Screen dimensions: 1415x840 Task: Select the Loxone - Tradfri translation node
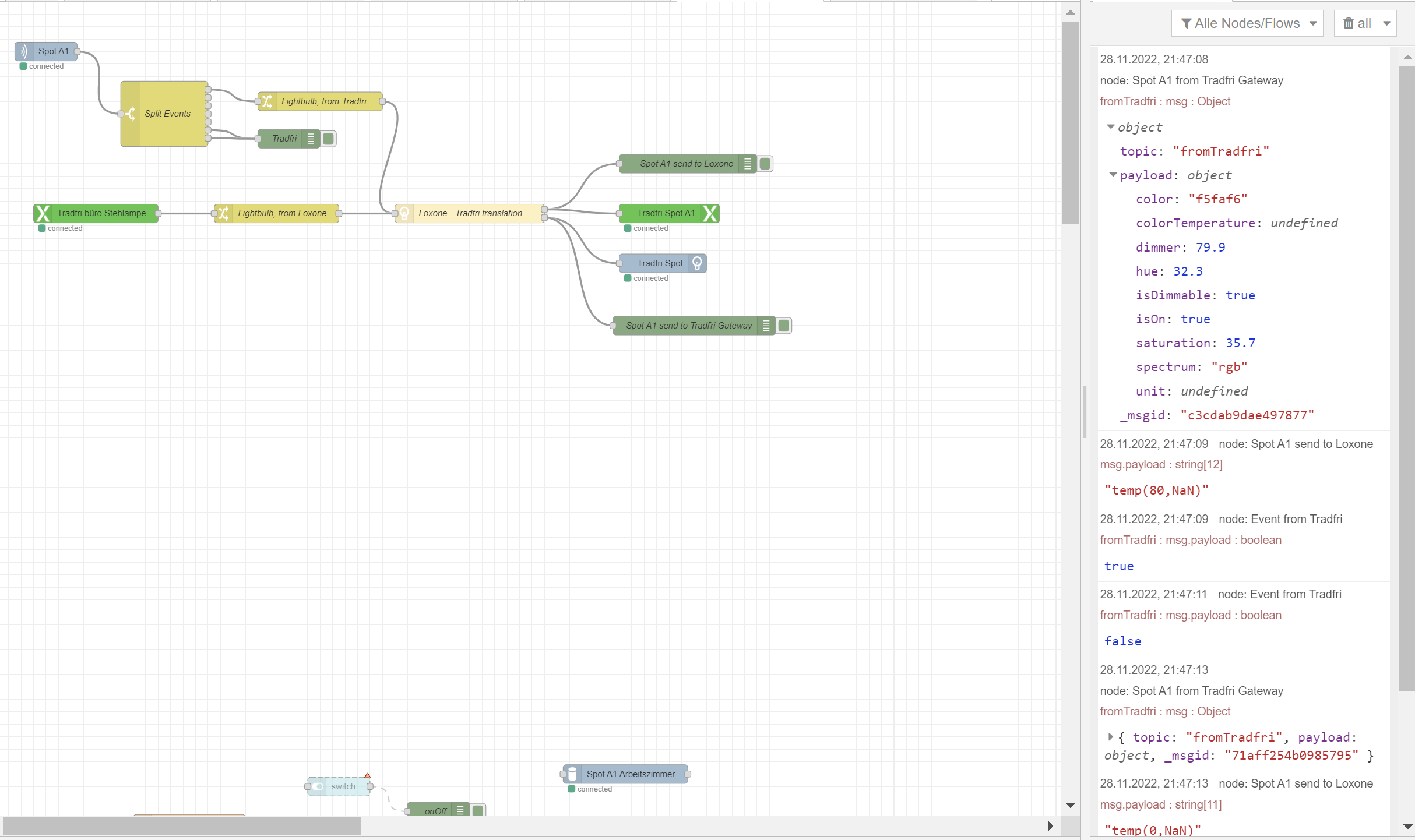coord(470,213)
